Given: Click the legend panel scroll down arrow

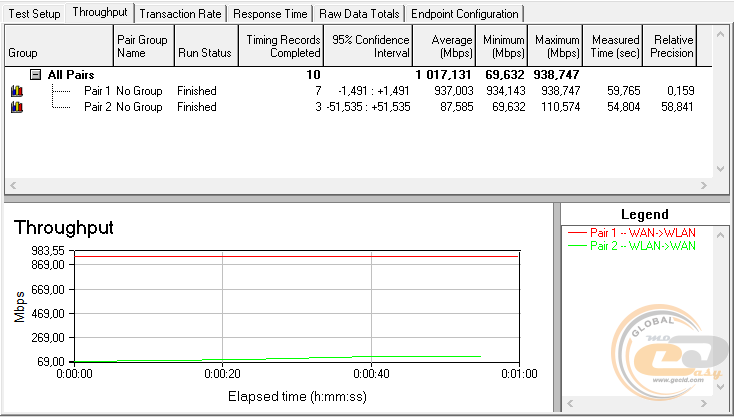Looking at the screenshot, I should pyautogui.click(x=720, y=387).
